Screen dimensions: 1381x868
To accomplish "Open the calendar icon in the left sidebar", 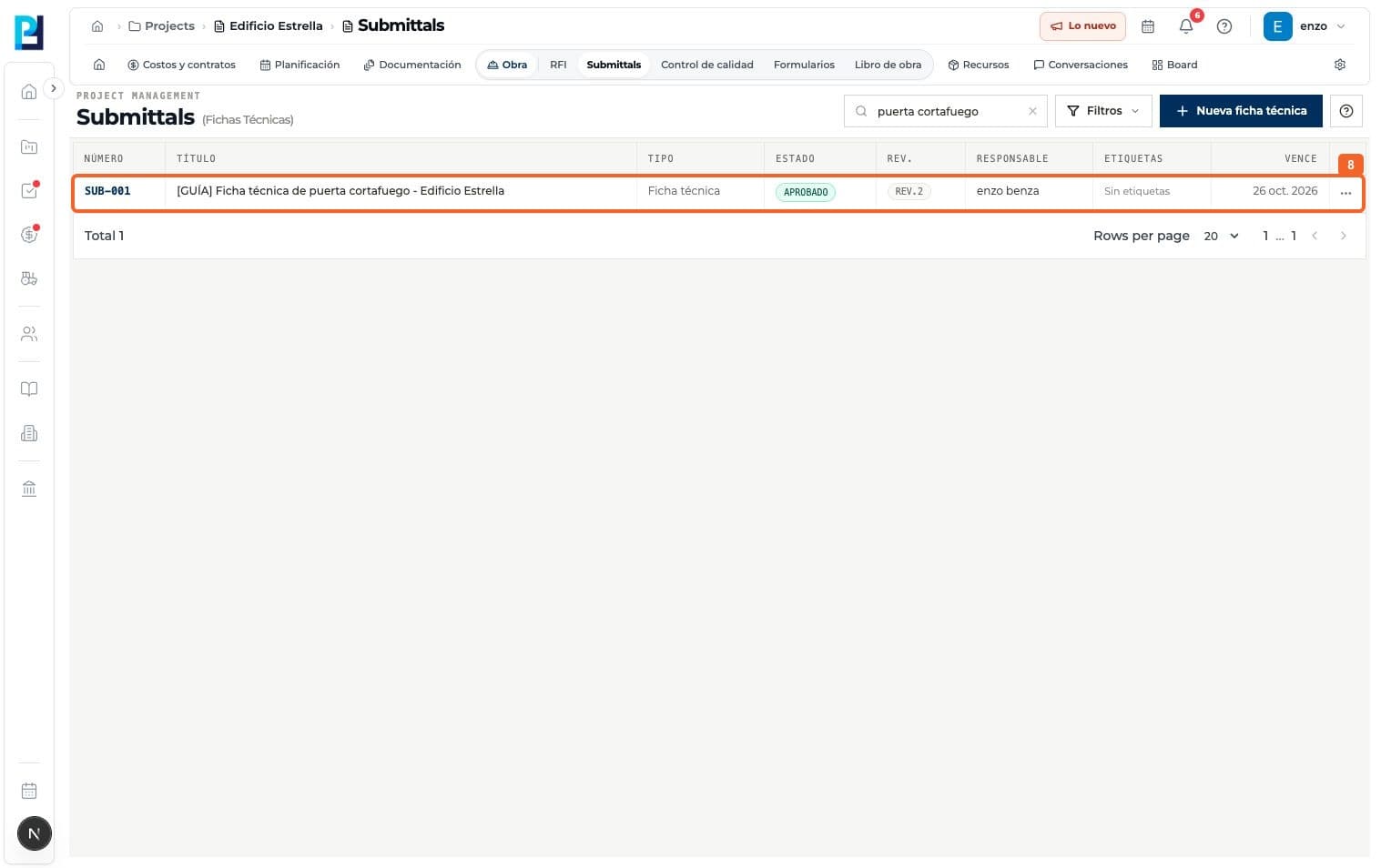I will click(x=29, y=791).
